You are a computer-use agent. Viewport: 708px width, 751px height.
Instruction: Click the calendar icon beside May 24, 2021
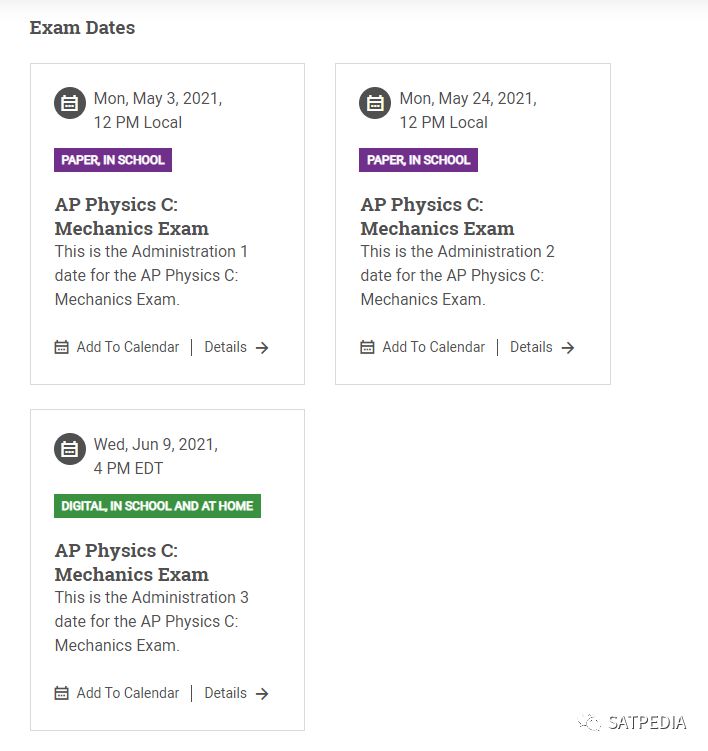375,103
